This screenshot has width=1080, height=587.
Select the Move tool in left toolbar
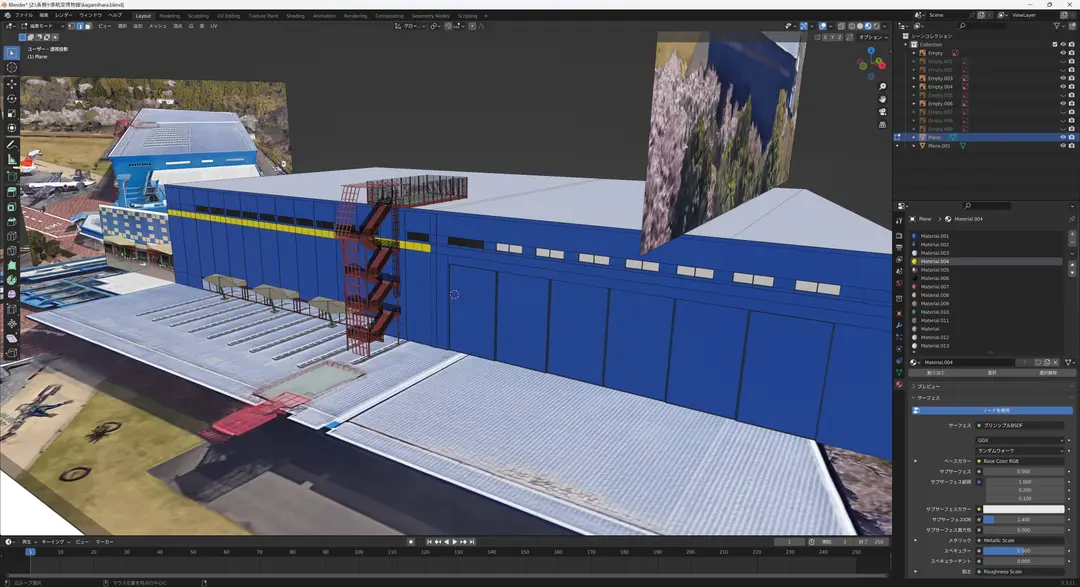(x=12, y=84)
